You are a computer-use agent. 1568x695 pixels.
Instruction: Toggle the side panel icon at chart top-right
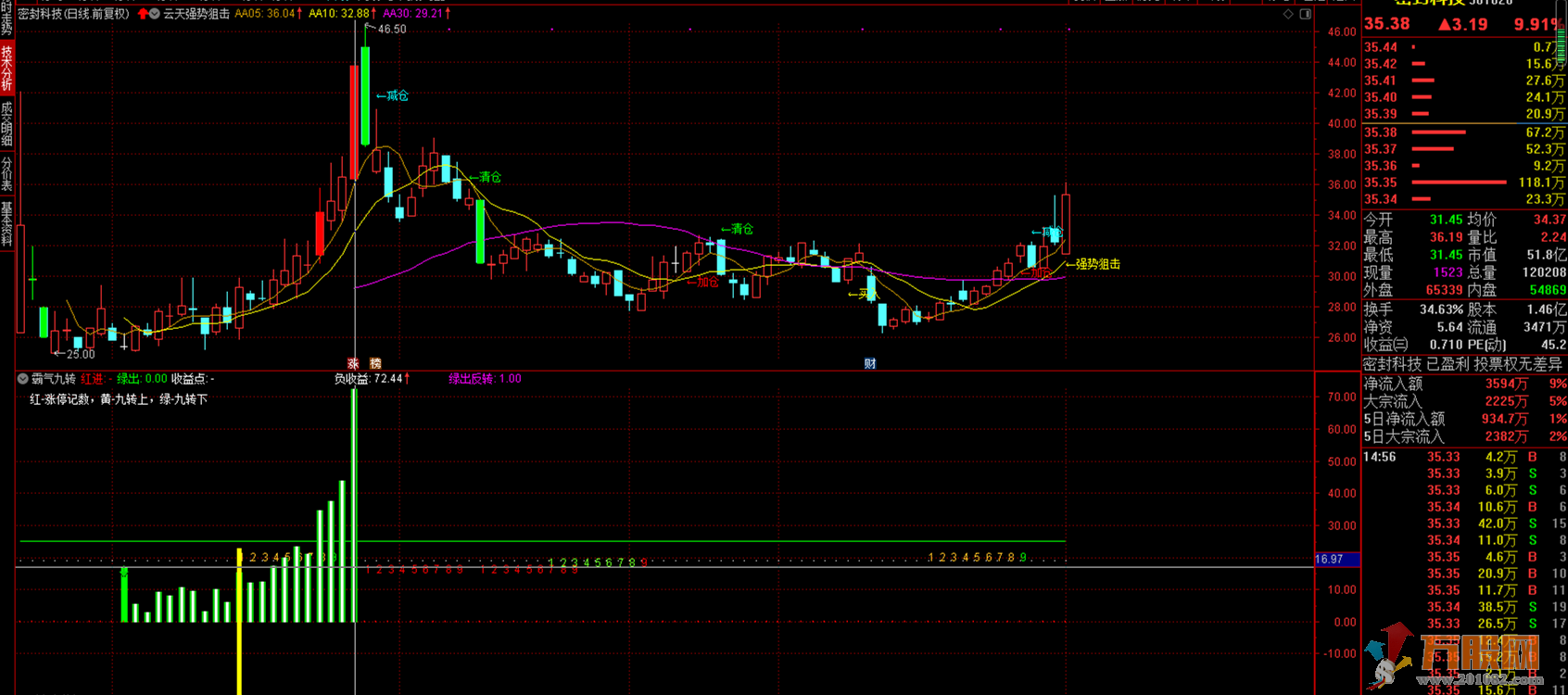point(1306,14)
